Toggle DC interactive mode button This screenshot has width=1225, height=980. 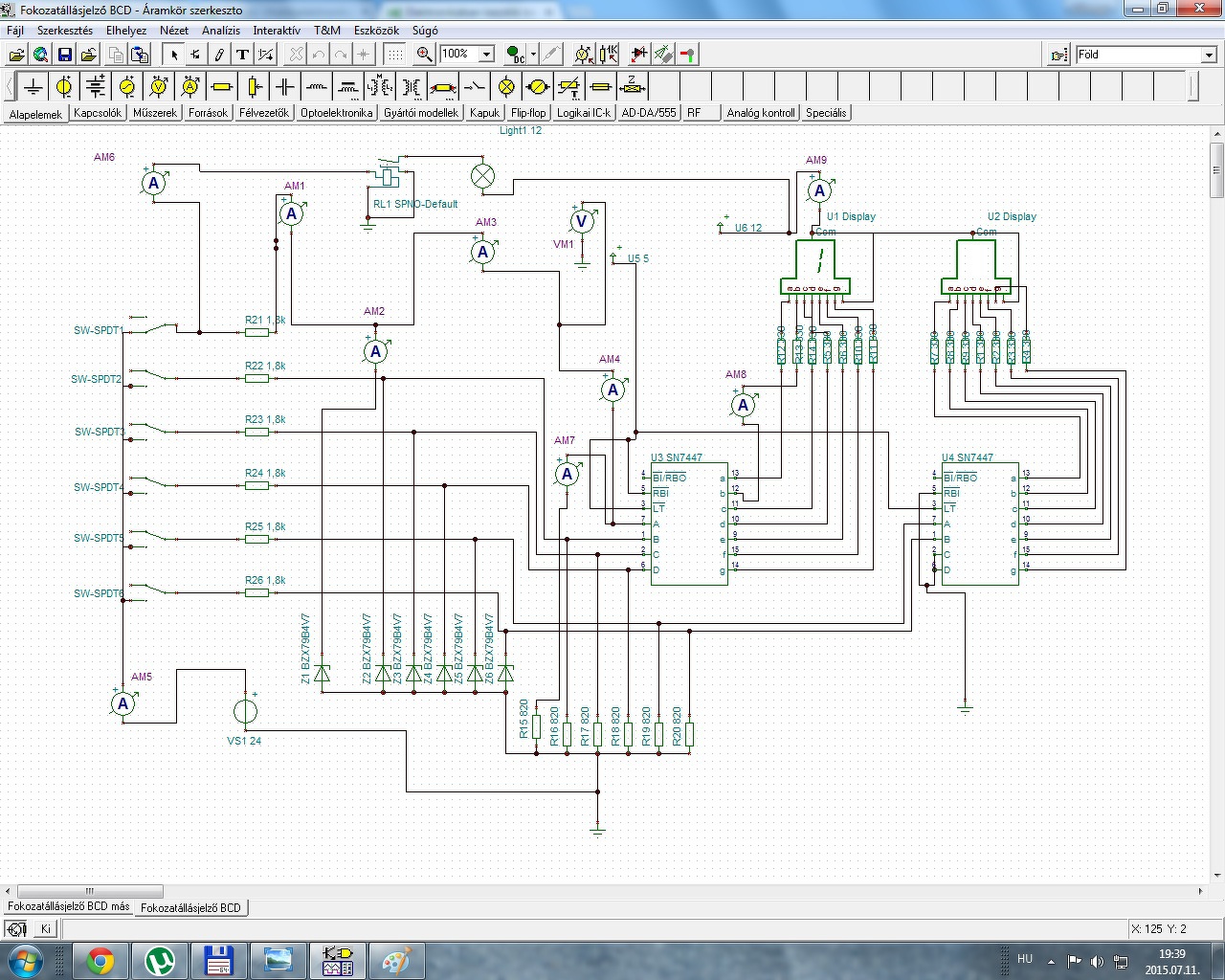515,55
